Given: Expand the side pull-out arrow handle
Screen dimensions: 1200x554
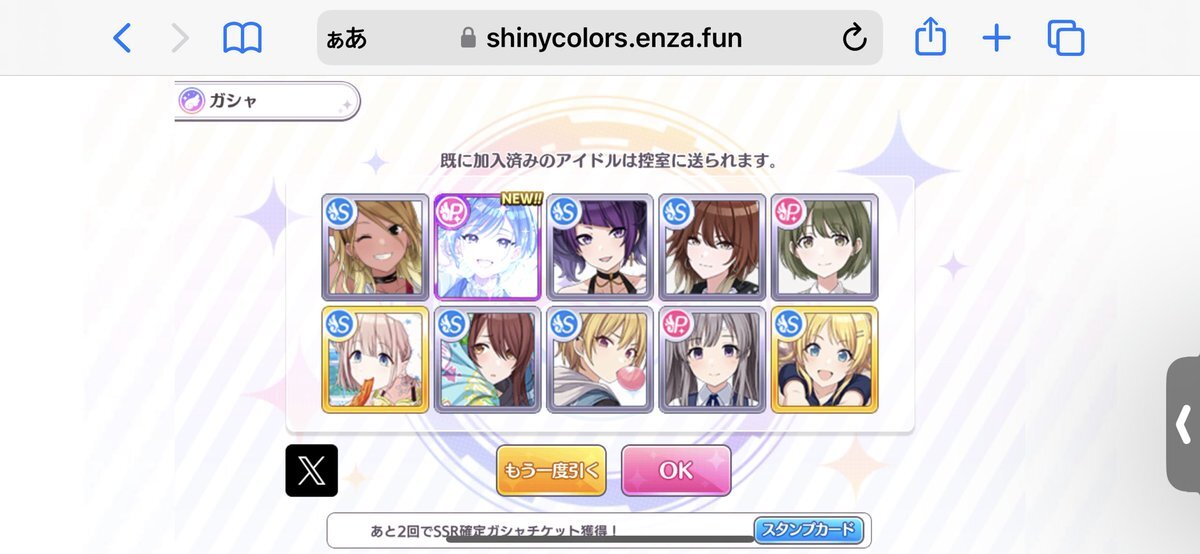Looking at the screenshot, I should coord(1184,425).
